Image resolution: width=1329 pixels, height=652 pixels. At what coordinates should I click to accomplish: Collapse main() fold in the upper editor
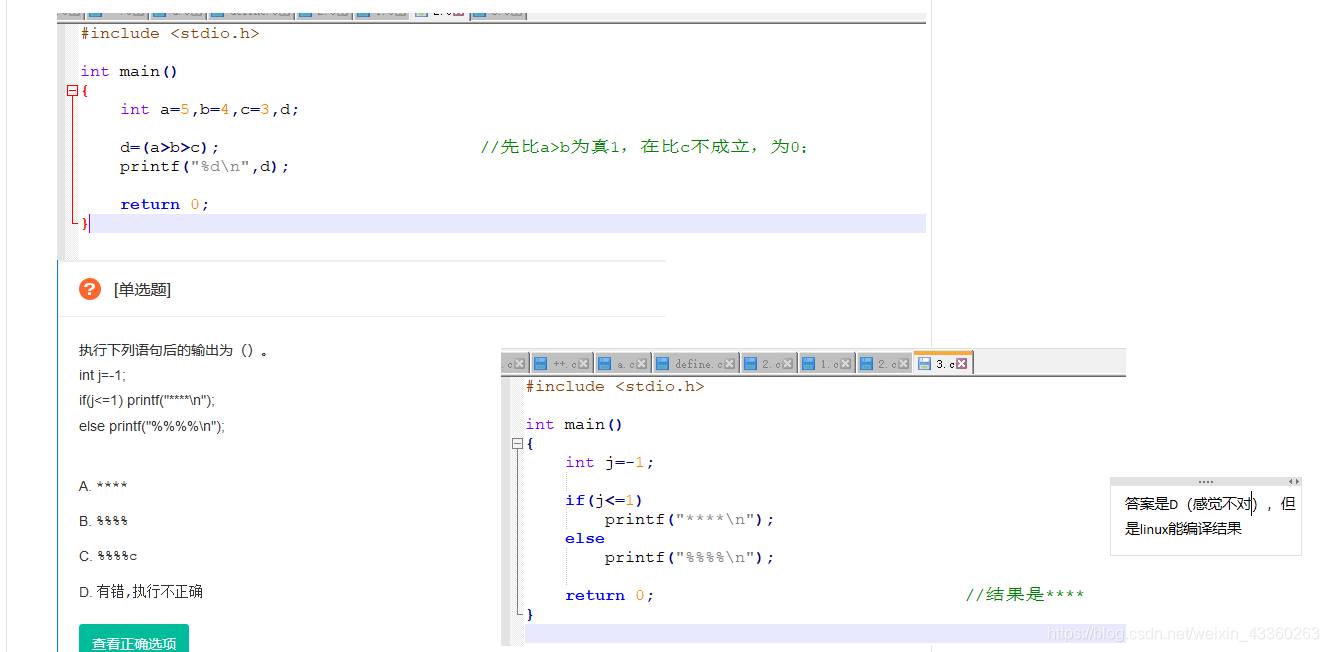click(72, 91)
